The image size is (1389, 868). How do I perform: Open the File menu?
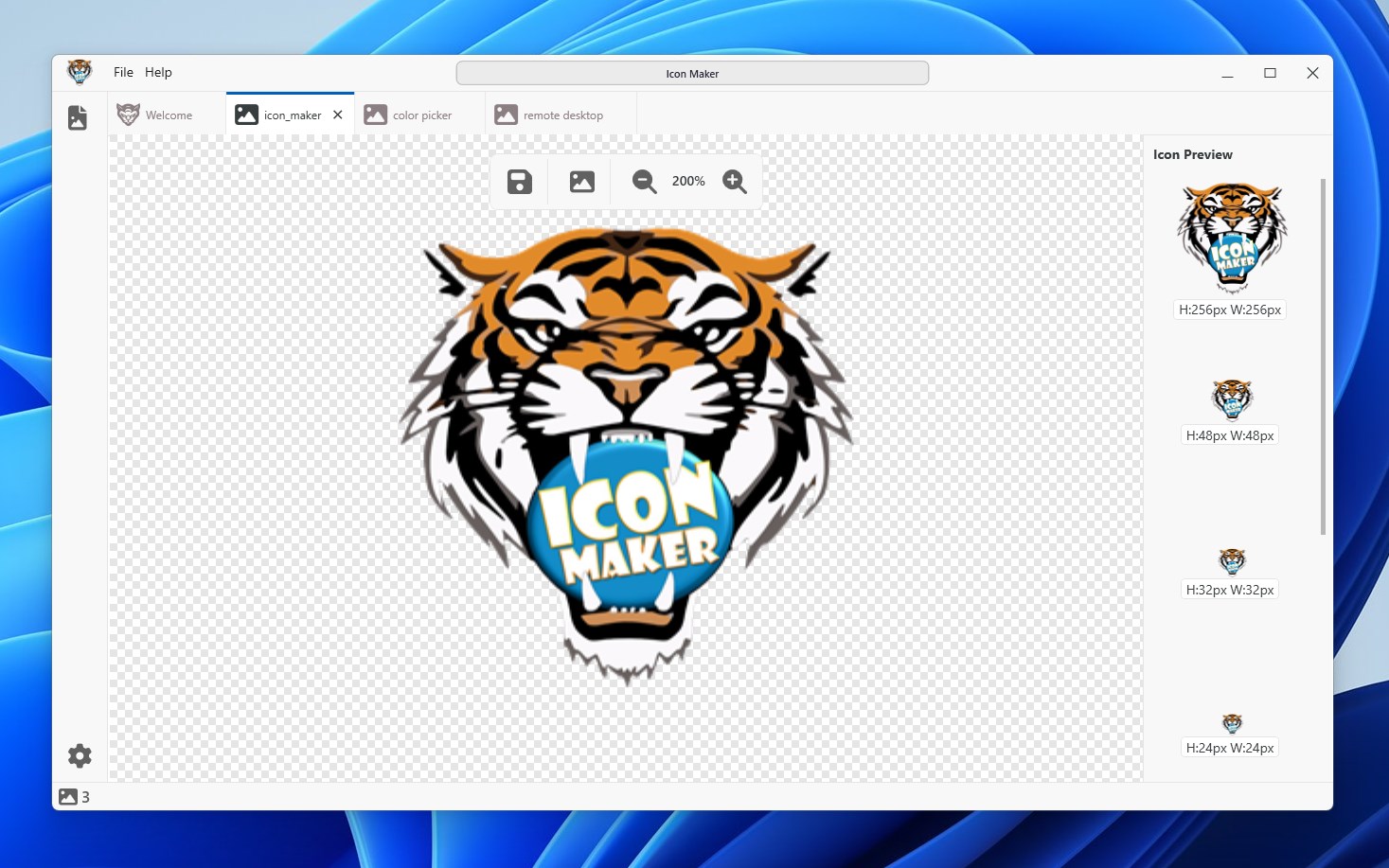tap(123, 71)
